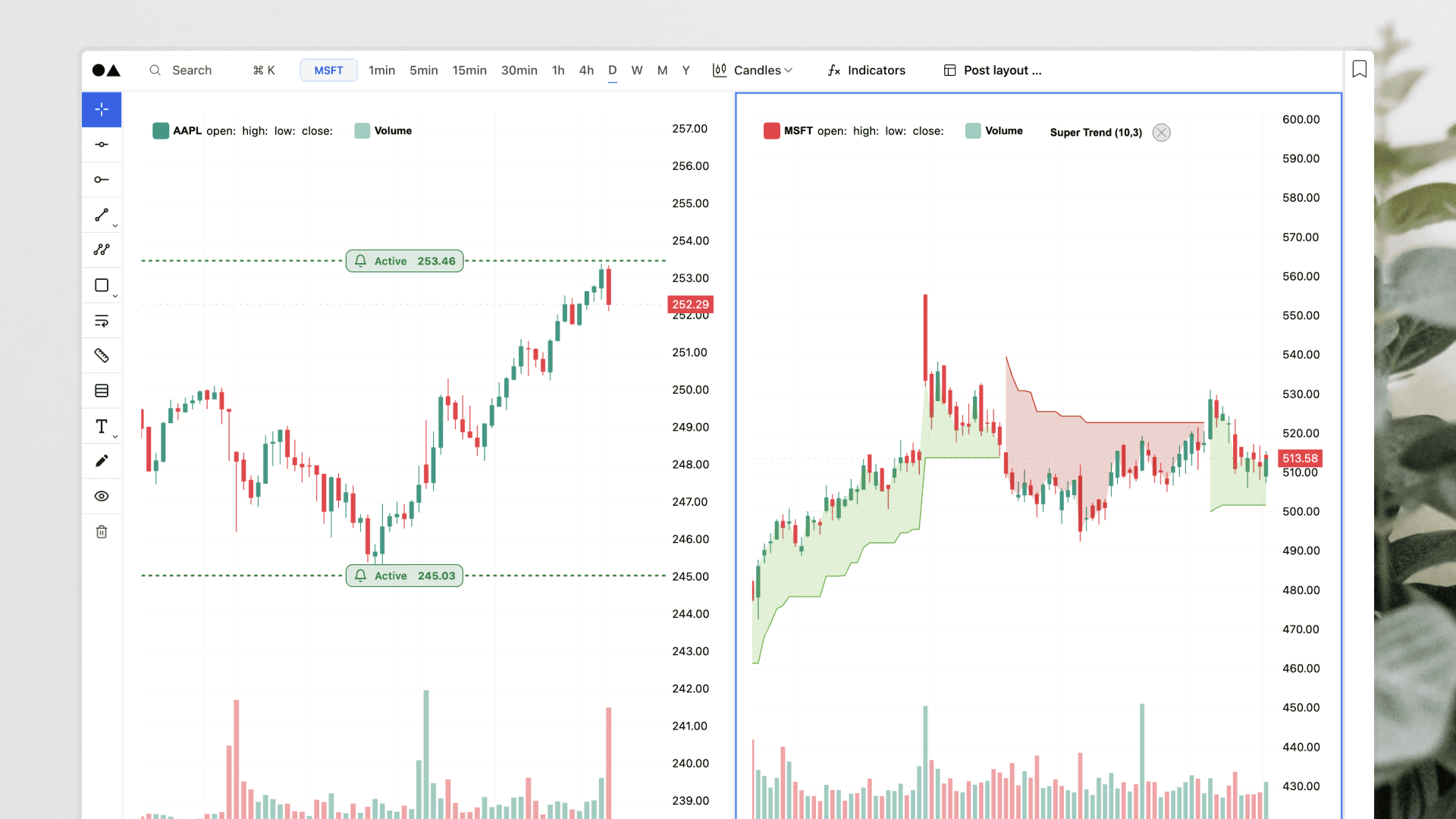Select the text annotation tool

click(101, 425)
